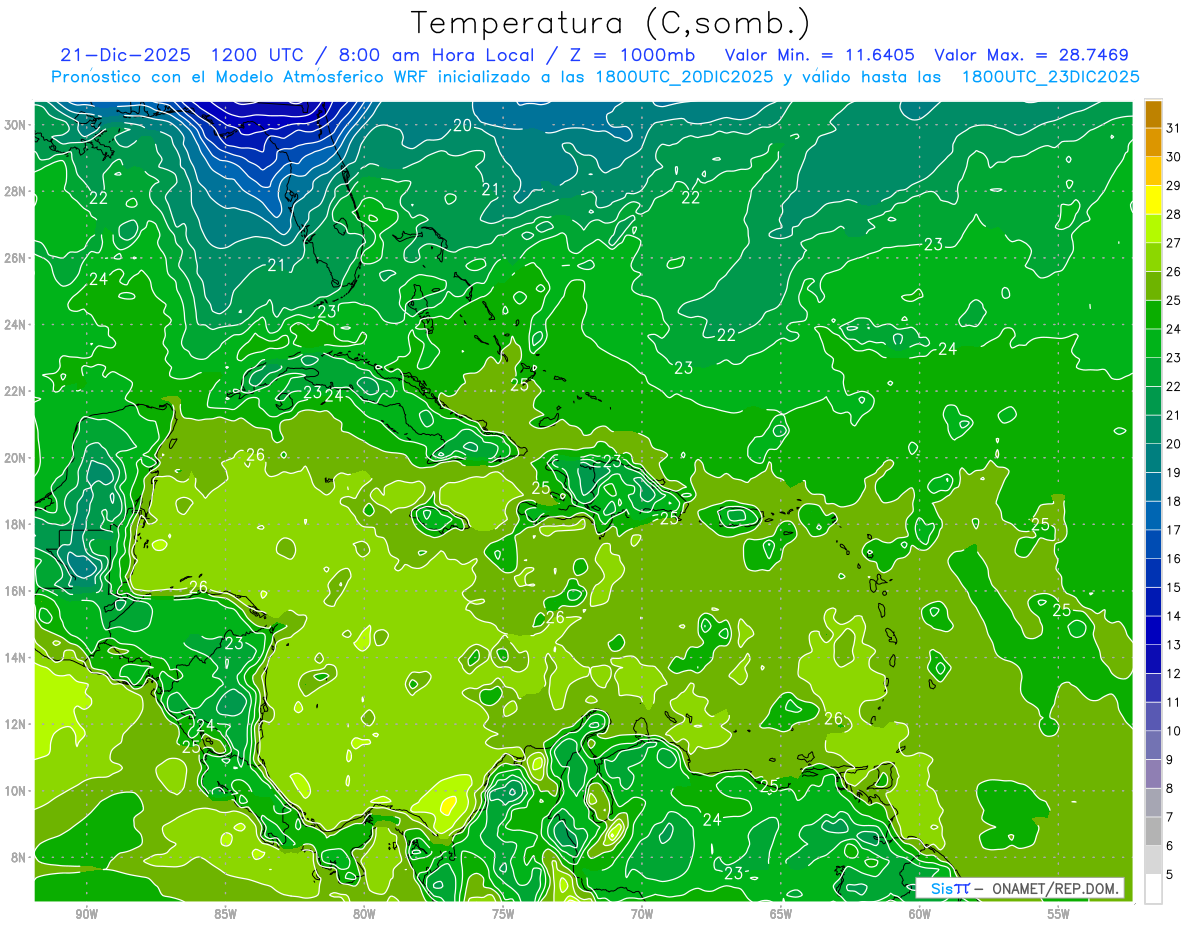Click the '60W' longitude axis label
The image size is (1200, 927).
click(920, 914)
